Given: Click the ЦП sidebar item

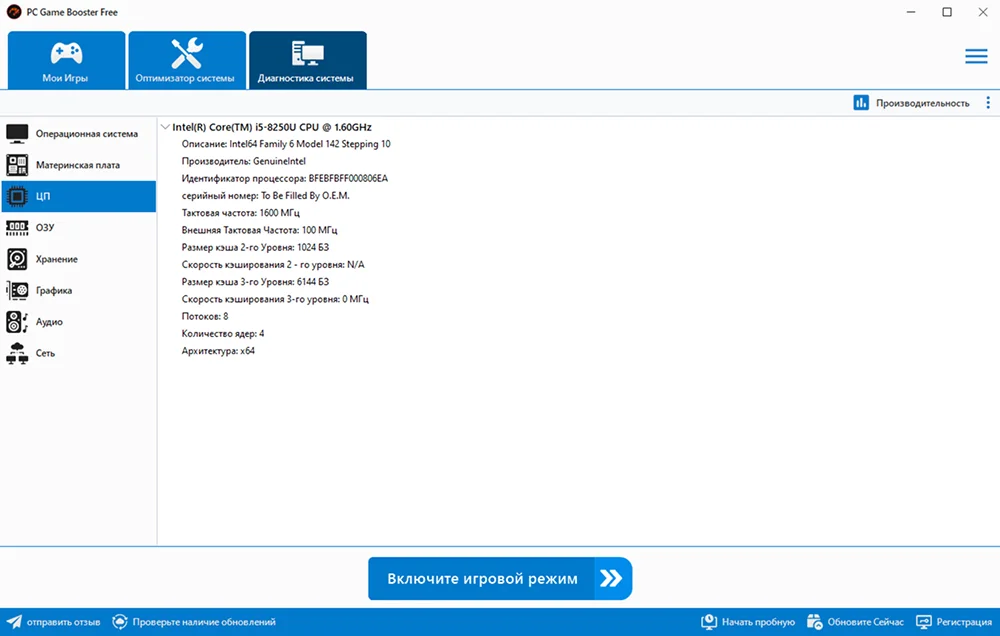Looking at the screenshot, I should (78, 197).
